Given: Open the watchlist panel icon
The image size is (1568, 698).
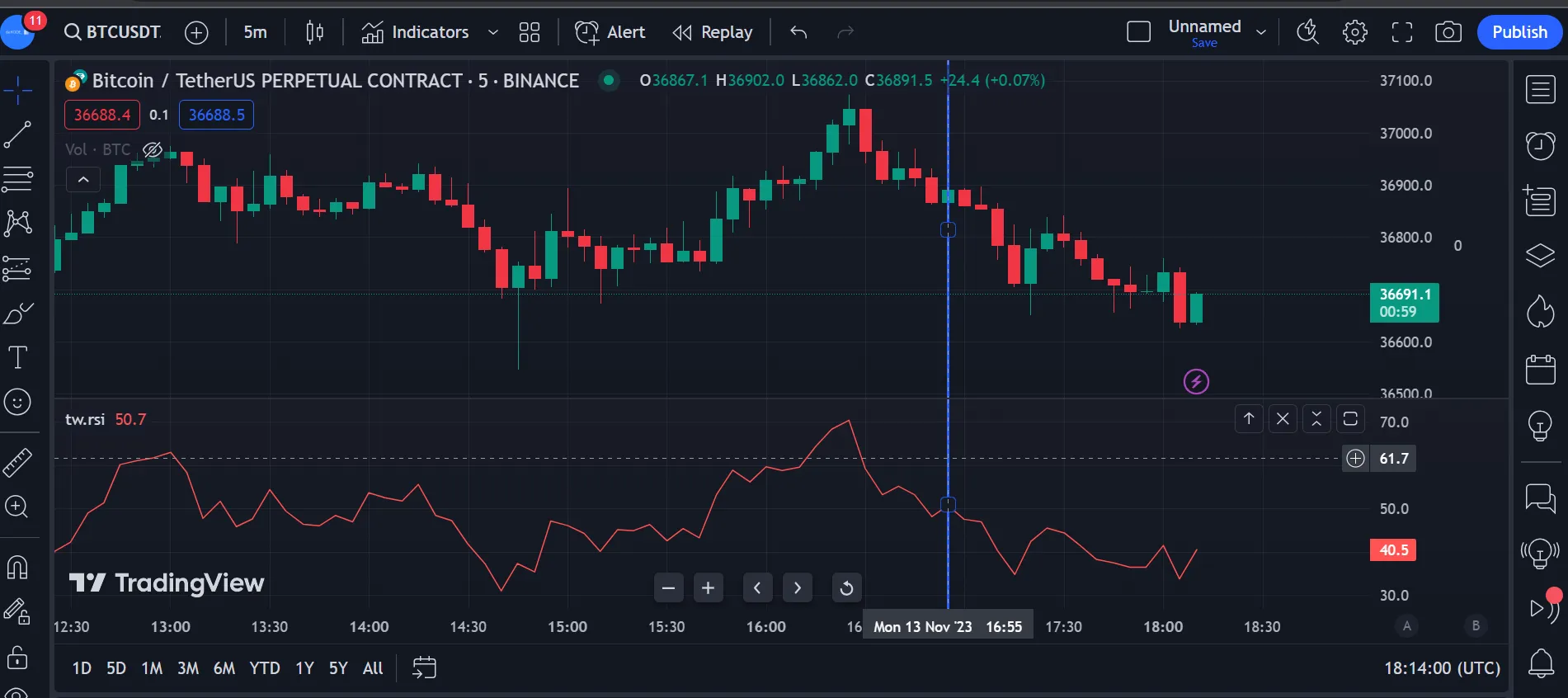Looking at the screenshot, I should pyautogui.click(x=1540, y=89).
